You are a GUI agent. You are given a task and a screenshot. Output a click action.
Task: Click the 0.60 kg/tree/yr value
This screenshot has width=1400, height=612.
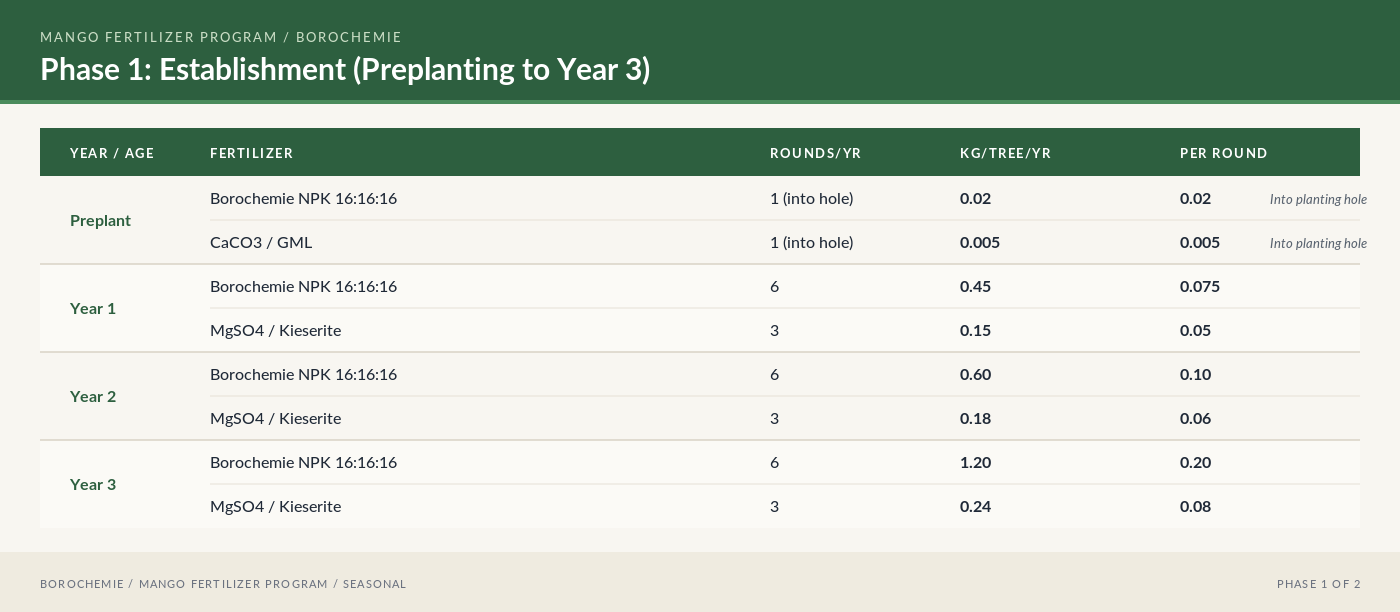point(975,374)
